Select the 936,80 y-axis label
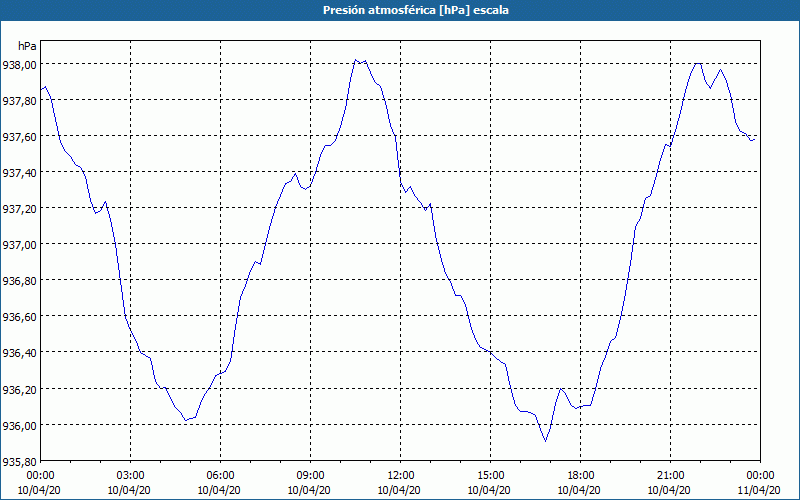800x500 pixels. click(x=19, y=281)
